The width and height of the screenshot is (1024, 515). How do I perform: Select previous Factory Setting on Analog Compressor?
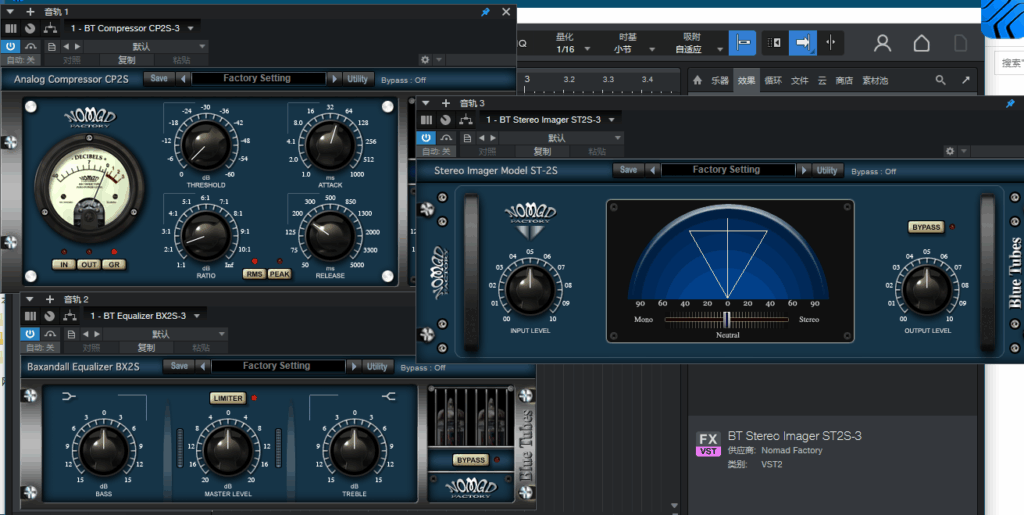[183, 78]
